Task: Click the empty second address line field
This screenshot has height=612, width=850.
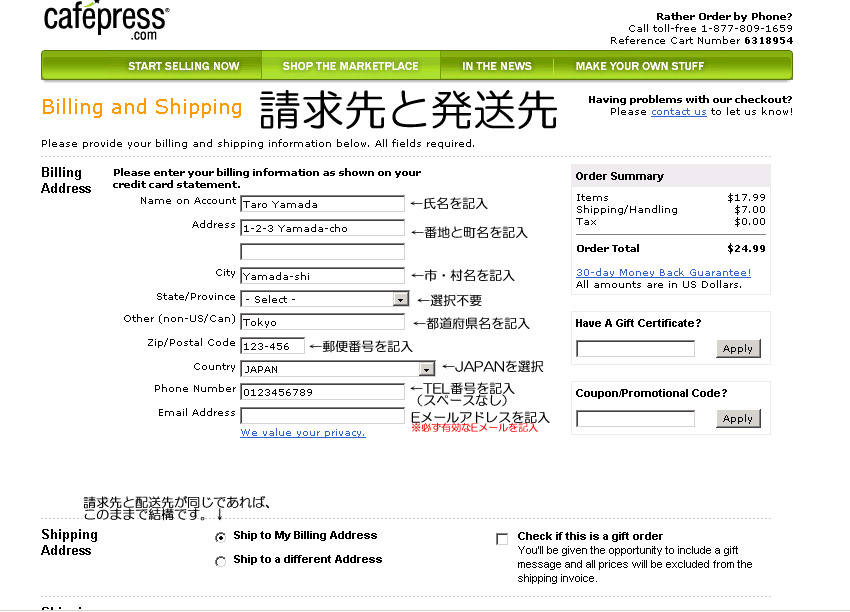Action: coord(323,252)
